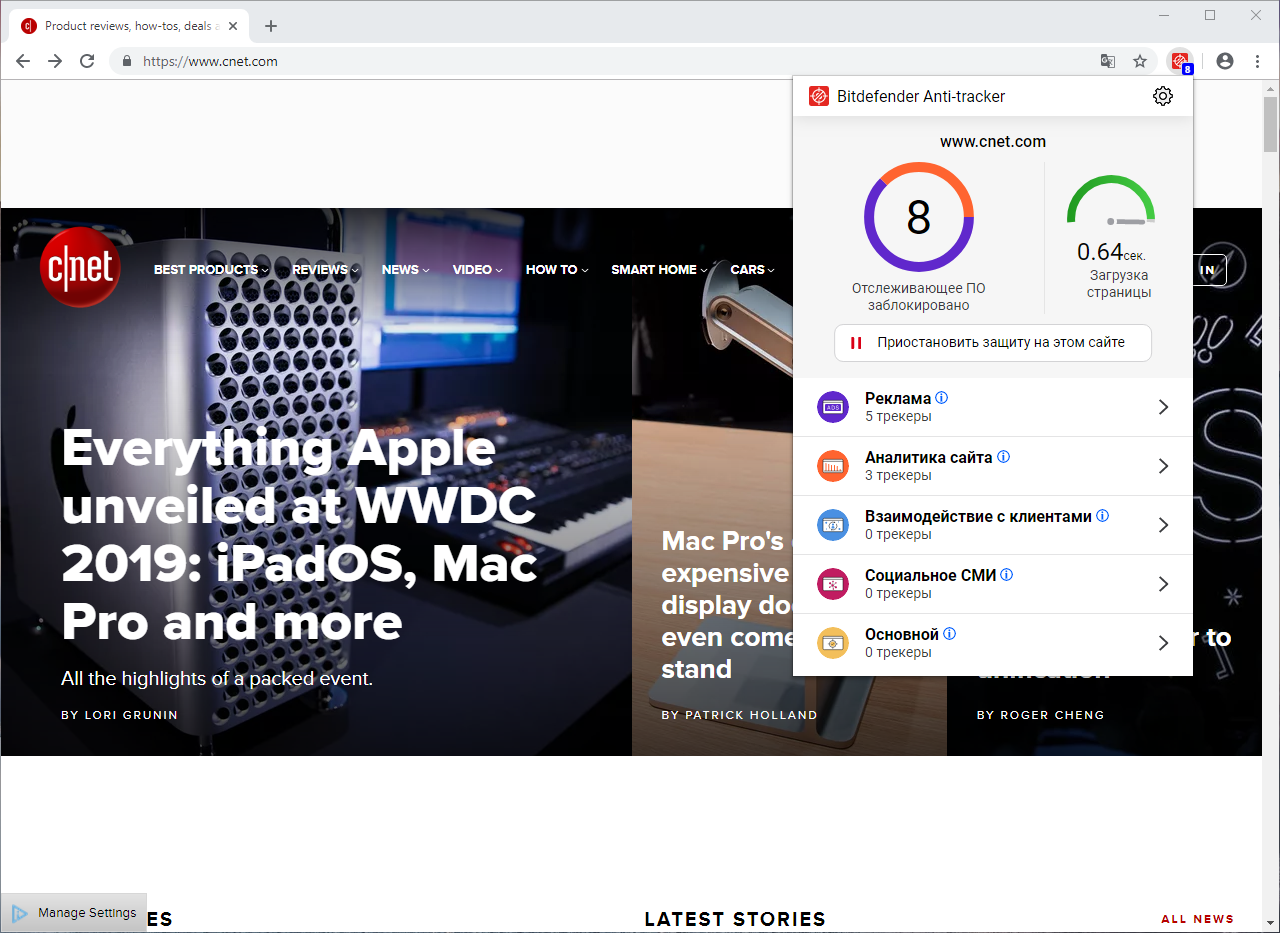The width and height of the screenshot is (1280, 933).
Task: Click the page vertical scrollbar thumb
Action: [1270, 125]
